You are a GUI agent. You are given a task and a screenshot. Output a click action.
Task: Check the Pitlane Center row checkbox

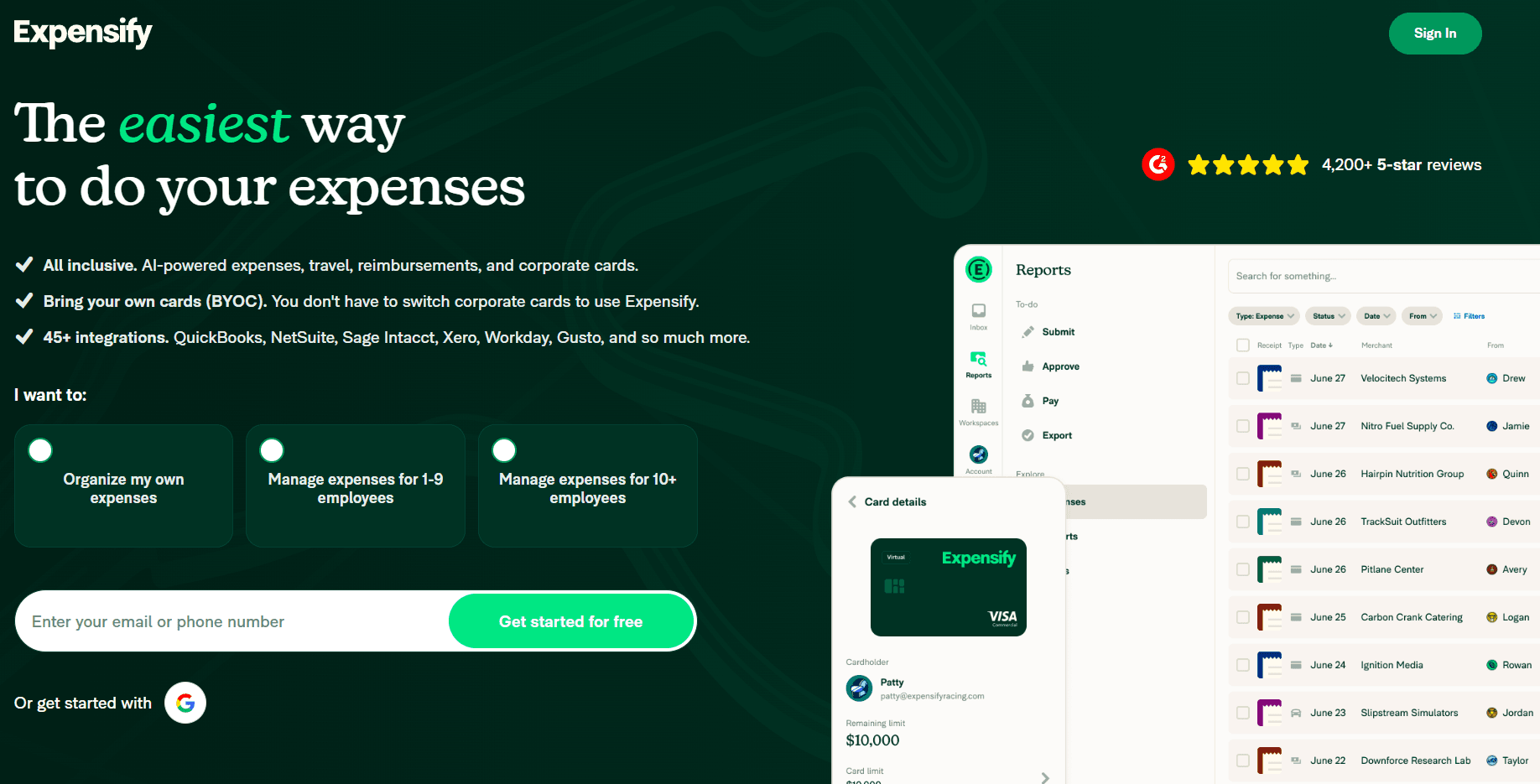tap(1243, 569)
